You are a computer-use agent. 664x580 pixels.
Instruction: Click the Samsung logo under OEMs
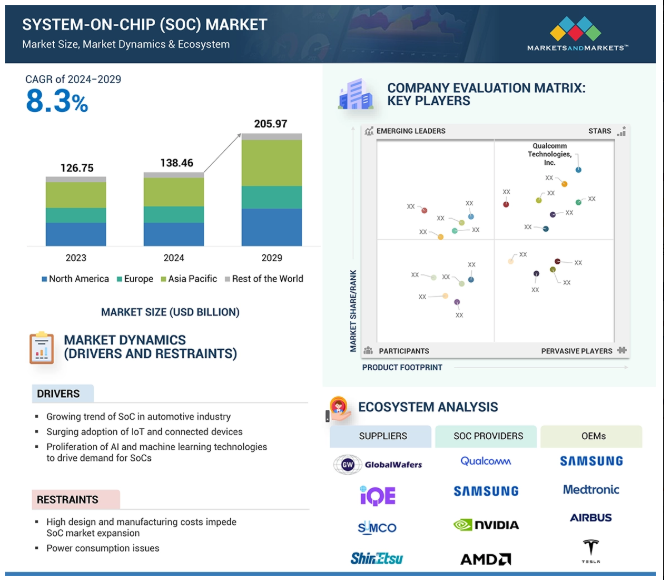[x=592, y=461]
